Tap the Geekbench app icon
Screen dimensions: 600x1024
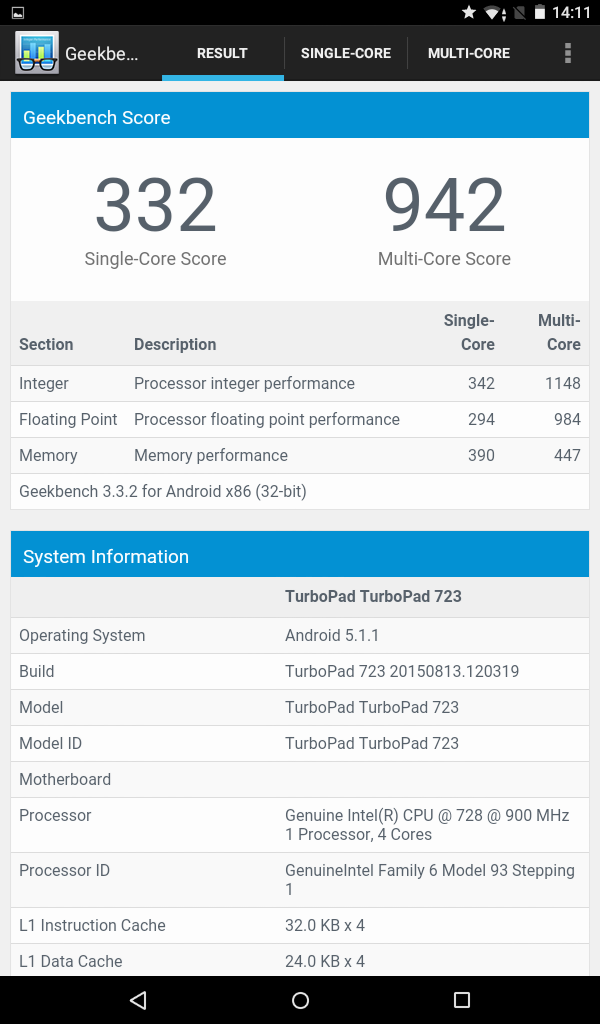37,53
